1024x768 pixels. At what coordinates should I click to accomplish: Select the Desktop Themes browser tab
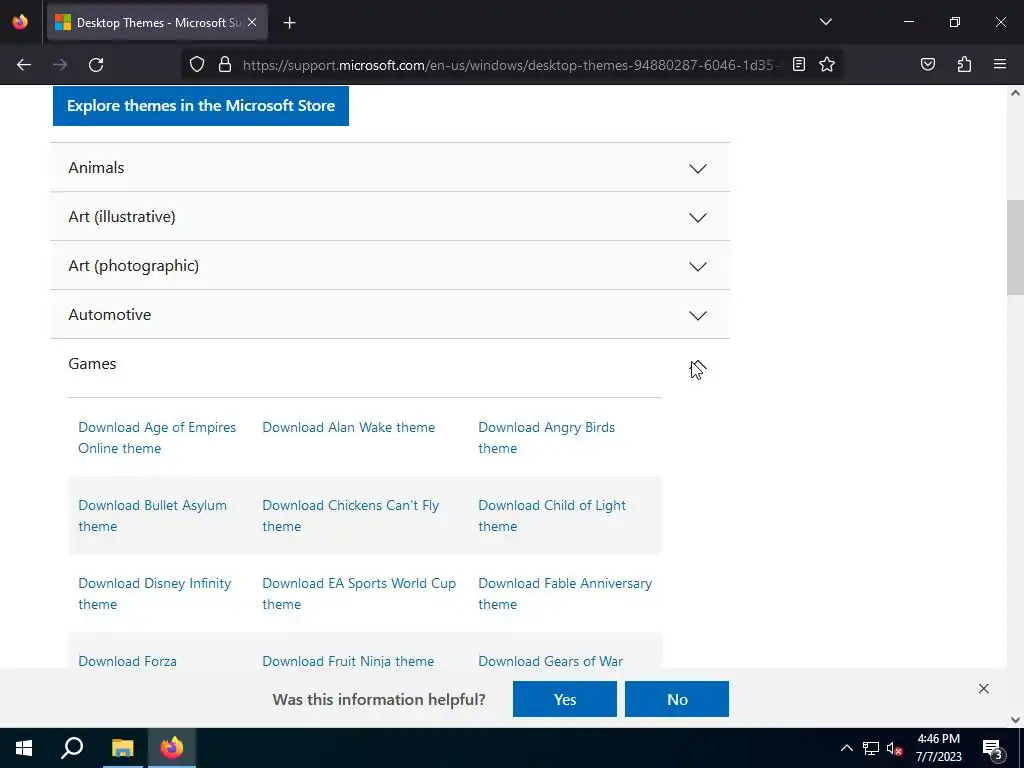coord(157,22)
